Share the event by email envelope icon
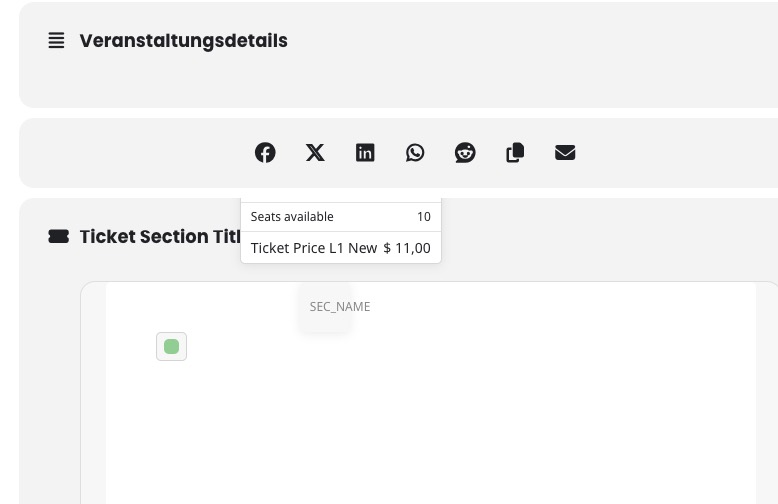 [565, 153]
